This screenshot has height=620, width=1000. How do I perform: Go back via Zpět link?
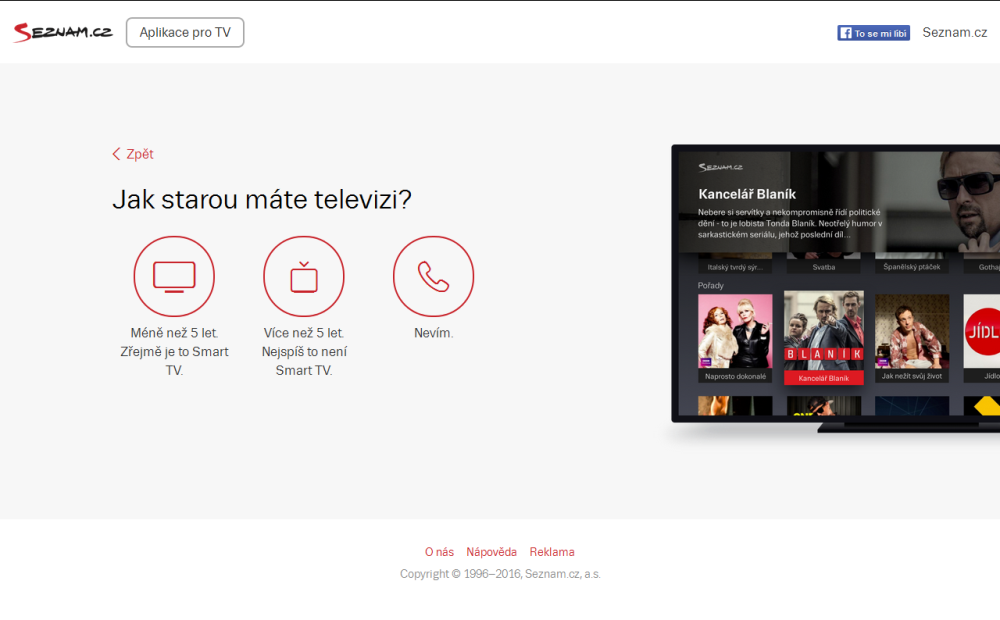140,154
